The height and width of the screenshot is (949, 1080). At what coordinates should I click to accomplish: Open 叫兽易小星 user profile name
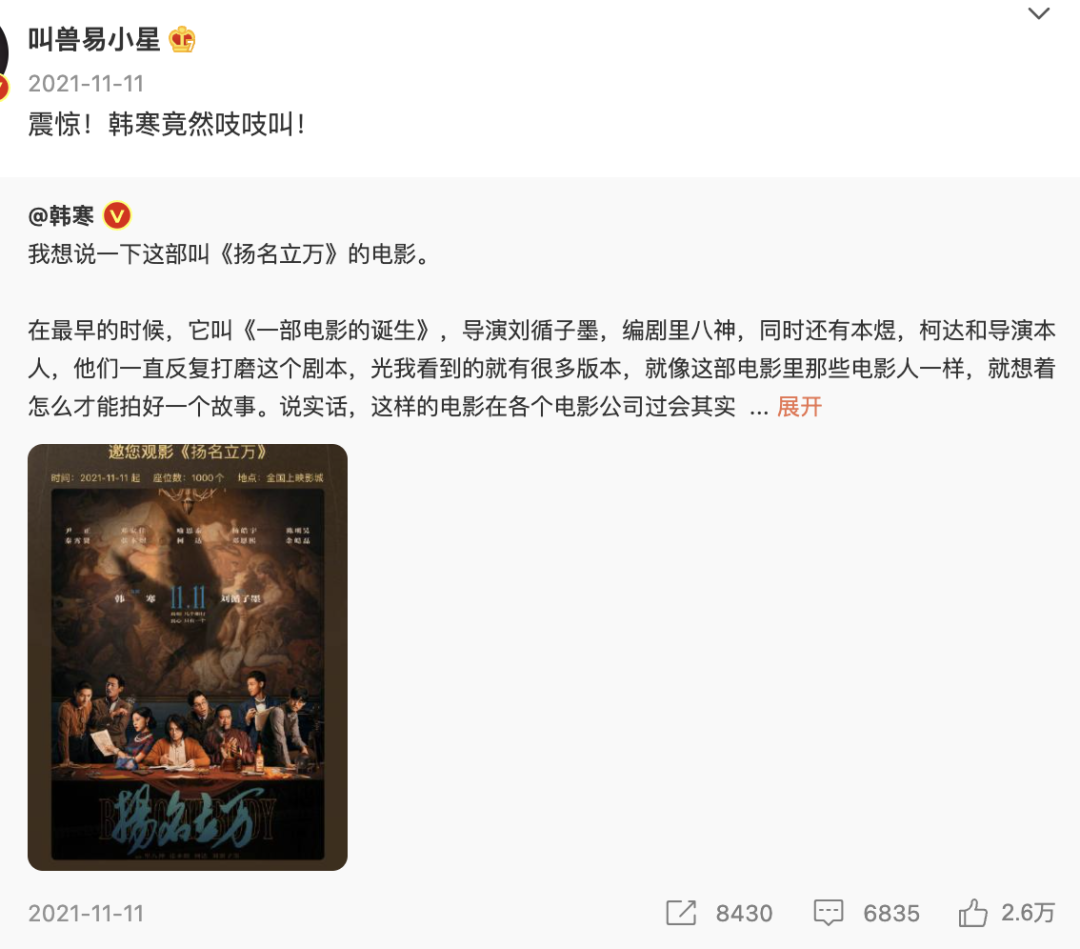[94, 39]
